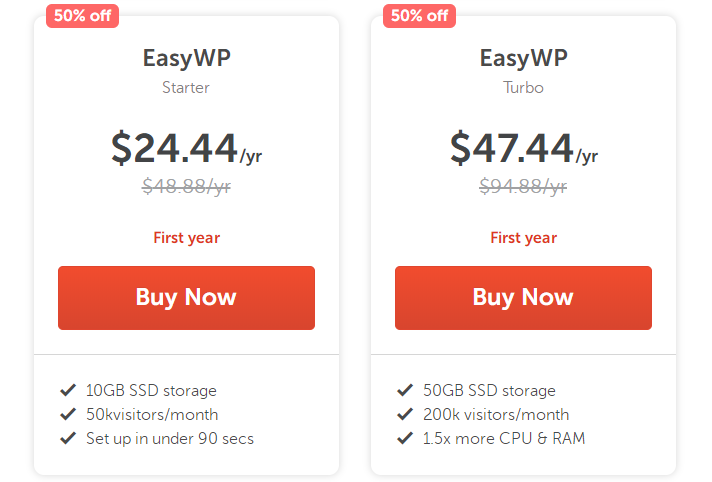Click the crossed-out $48.88/yr price
712x482 pixels.
(186, 186)
